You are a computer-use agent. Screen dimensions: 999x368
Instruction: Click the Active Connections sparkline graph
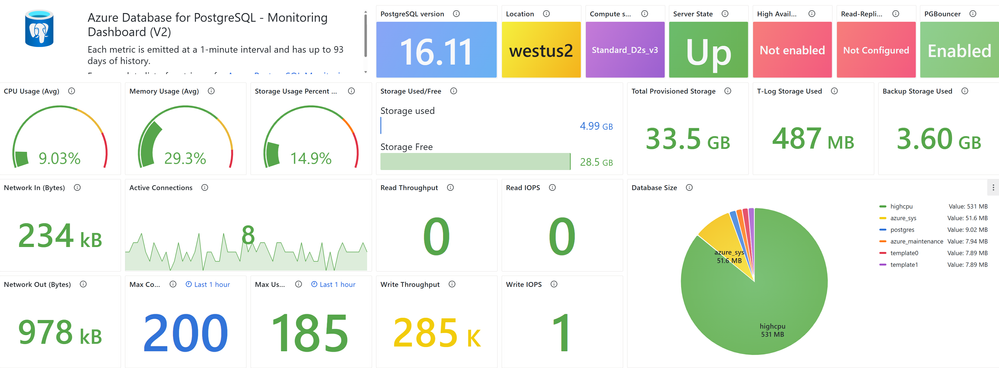tap(246, 251)
